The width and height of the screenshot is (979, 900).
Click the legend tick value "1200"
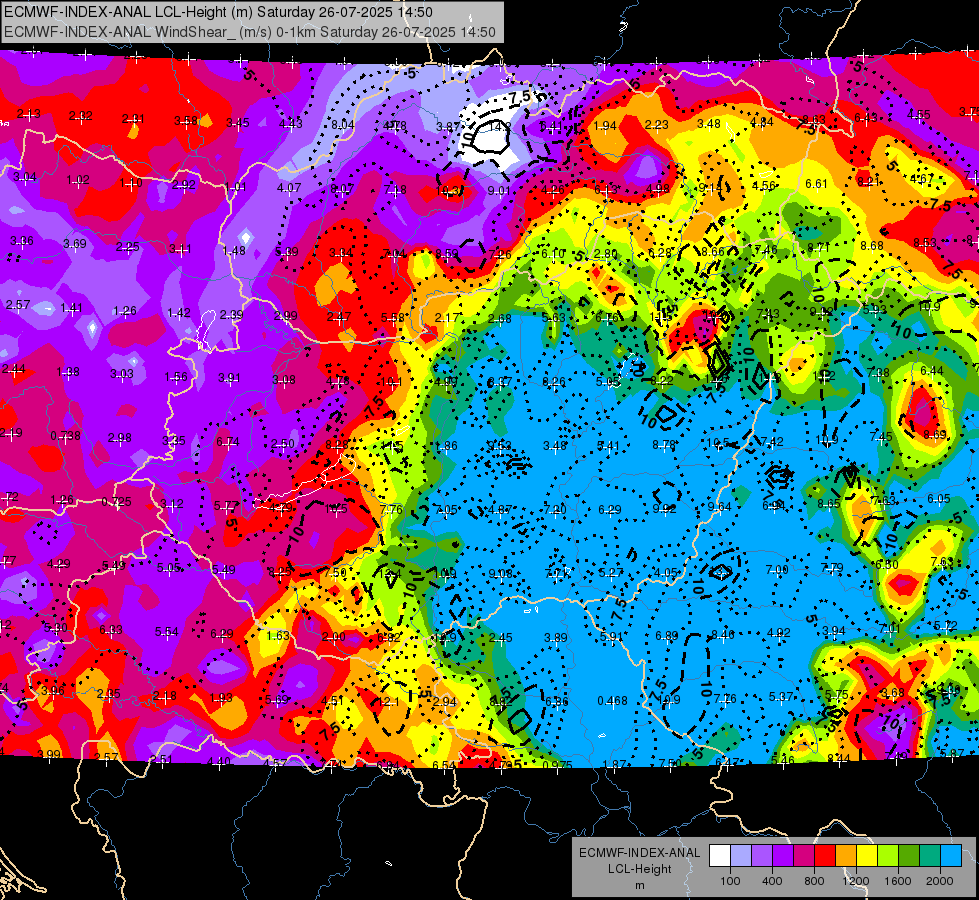coord(856,881)
